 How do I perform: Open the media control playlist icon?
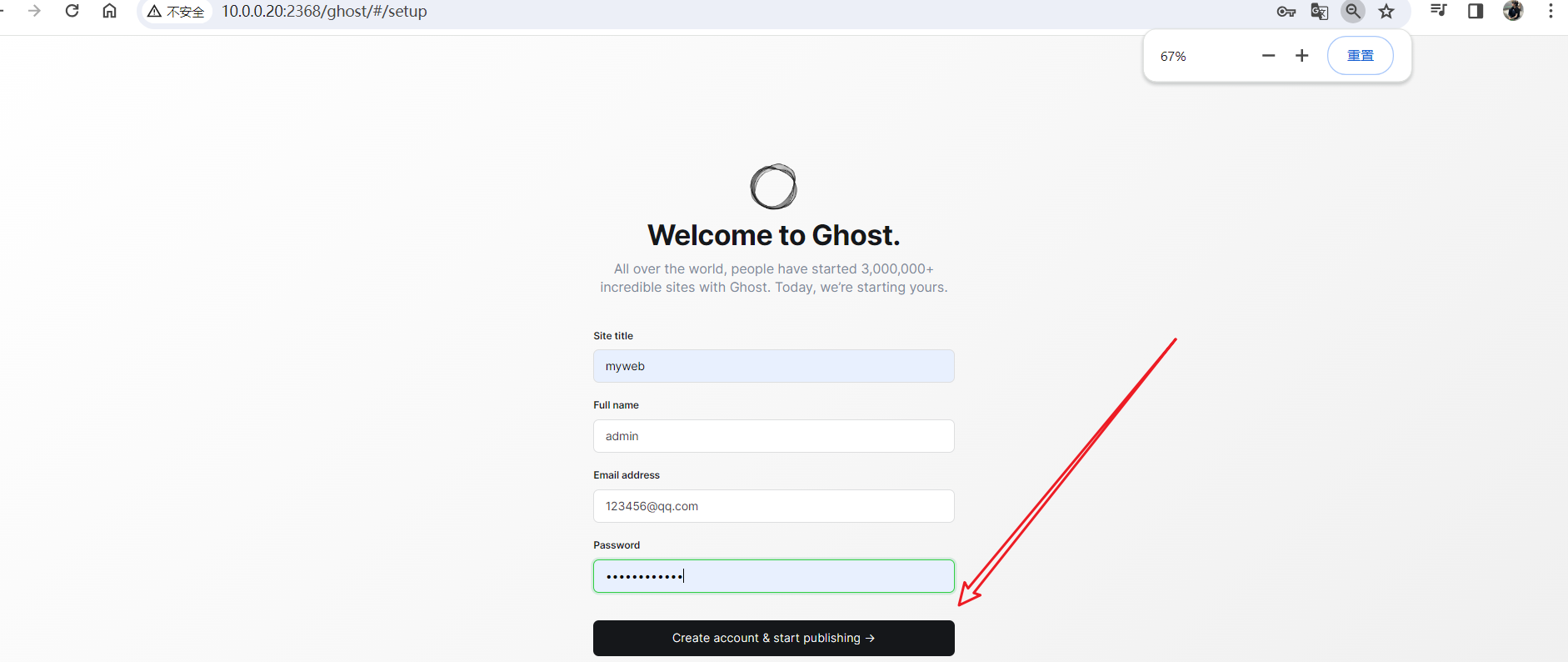pos(1439,11)
